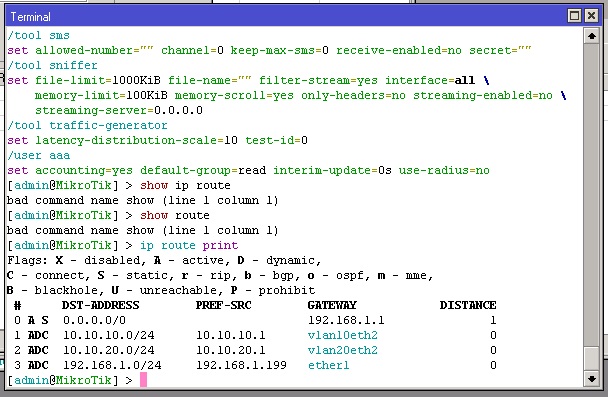Click the 192.168.1.1 gateway value
This screenshot has height=397, width=608.
[346, 320]
